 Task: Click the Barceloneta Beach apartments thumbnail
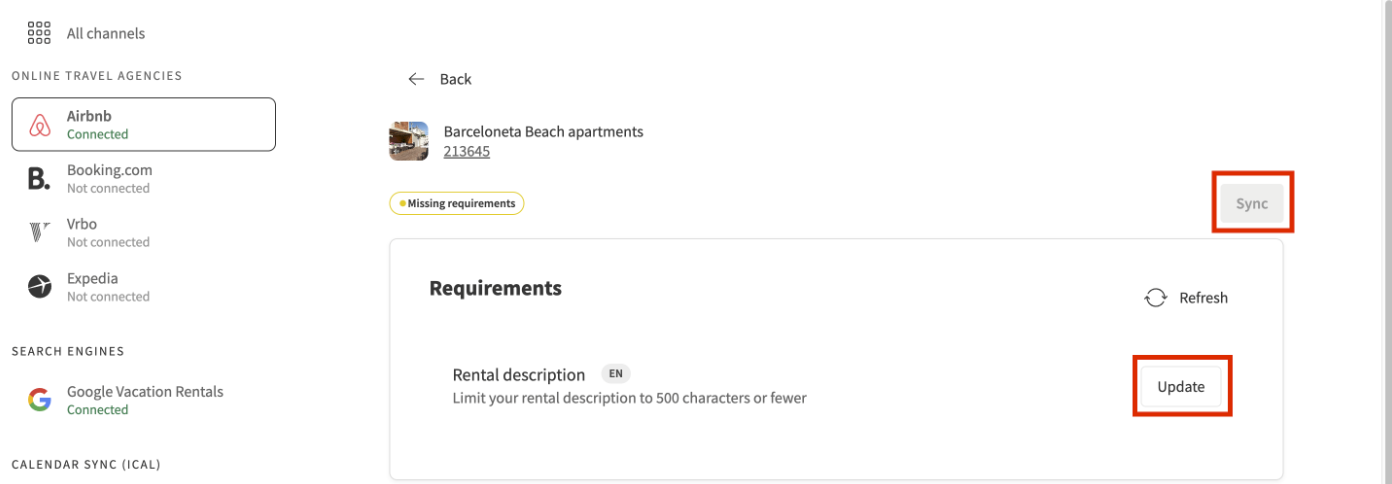click(409, 141)
